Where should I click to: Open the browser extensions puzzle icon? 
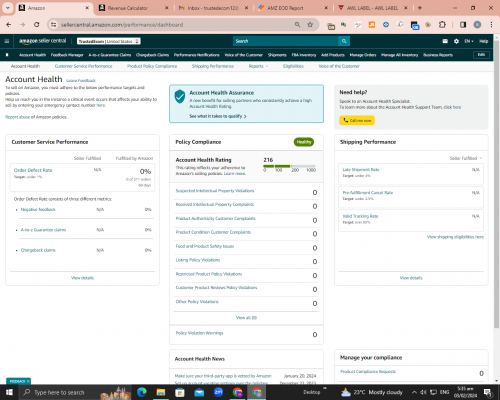[x=442, y=25]
